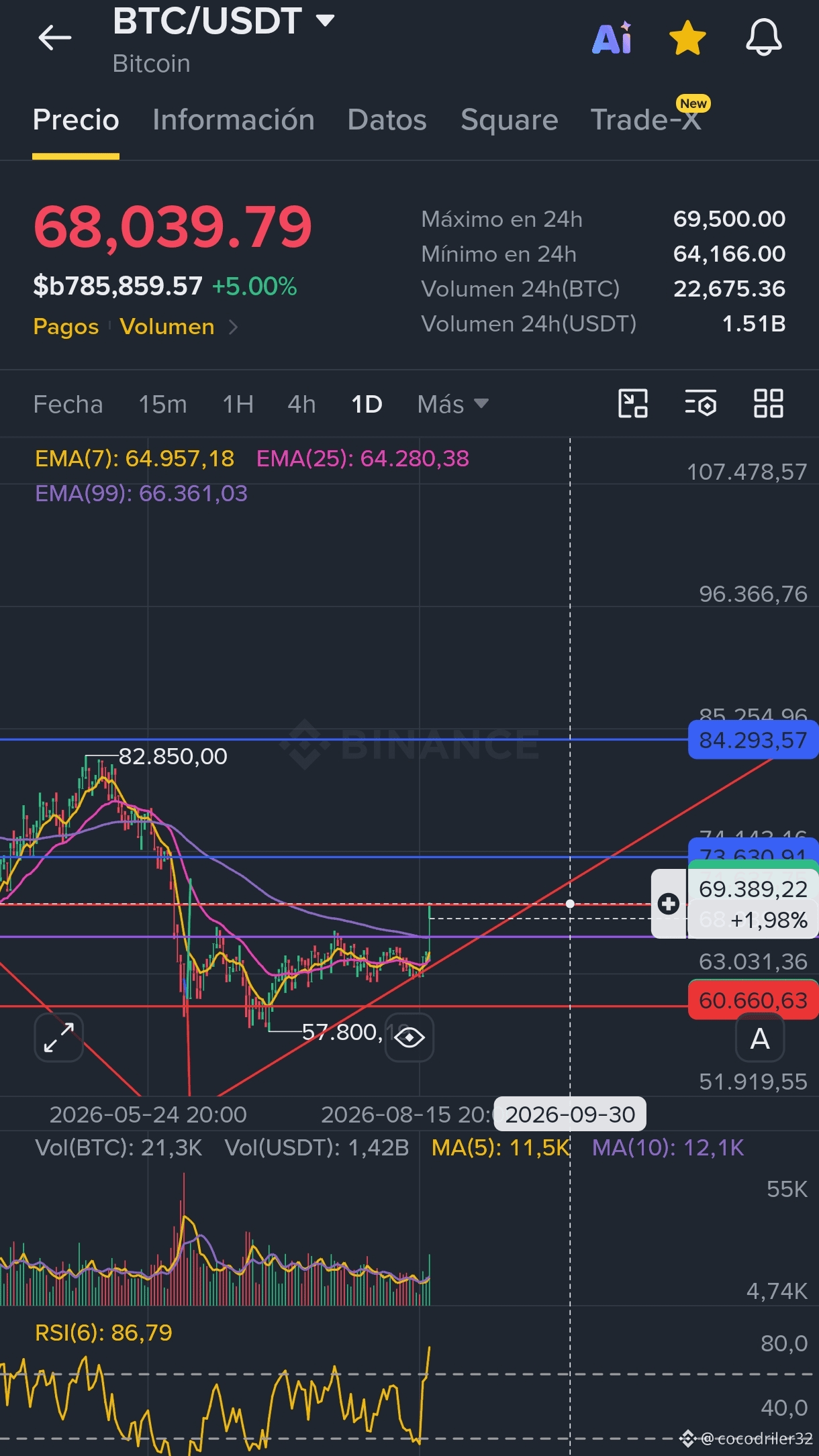Click the 69.389,22 crosshair price label
The image size is (819, 1456).
click(753, 889)
